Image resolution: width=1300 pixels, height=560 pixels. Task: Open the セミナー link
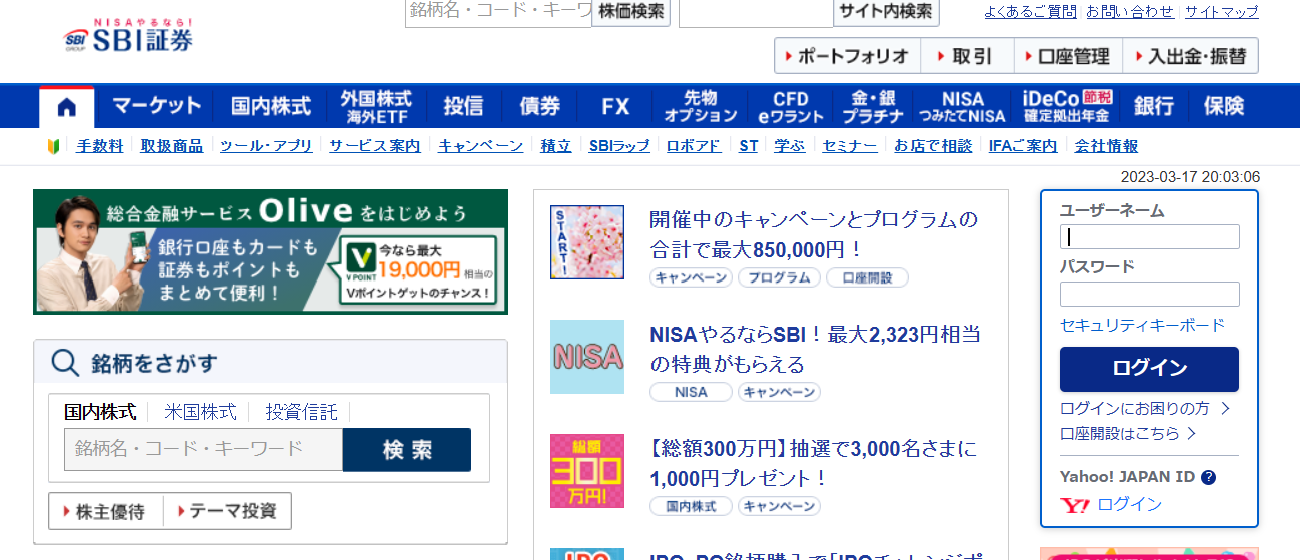[850, 146]
